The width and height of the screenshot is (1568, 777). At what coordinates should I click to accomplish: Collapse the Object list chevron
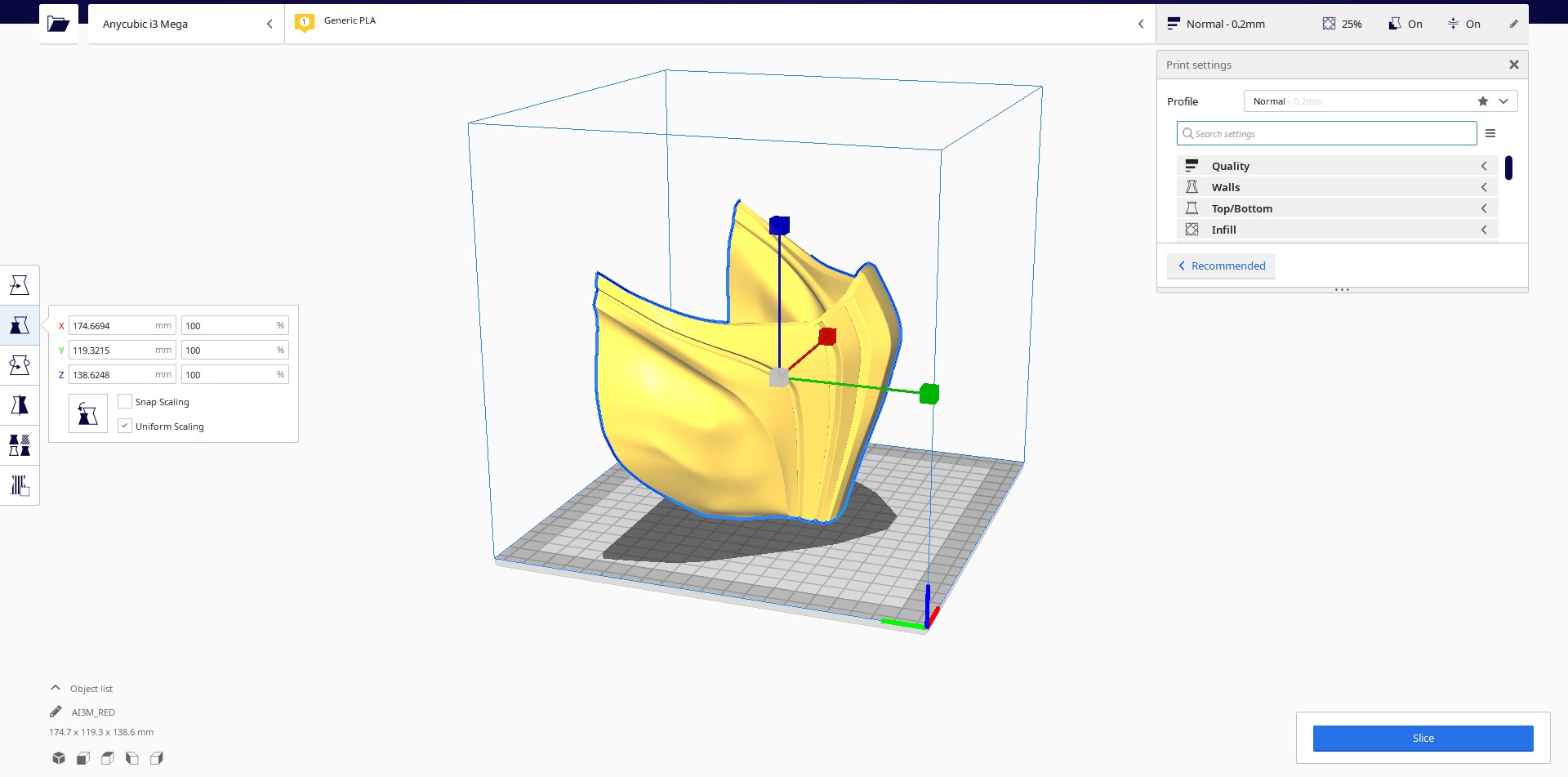tap(56, 688)
